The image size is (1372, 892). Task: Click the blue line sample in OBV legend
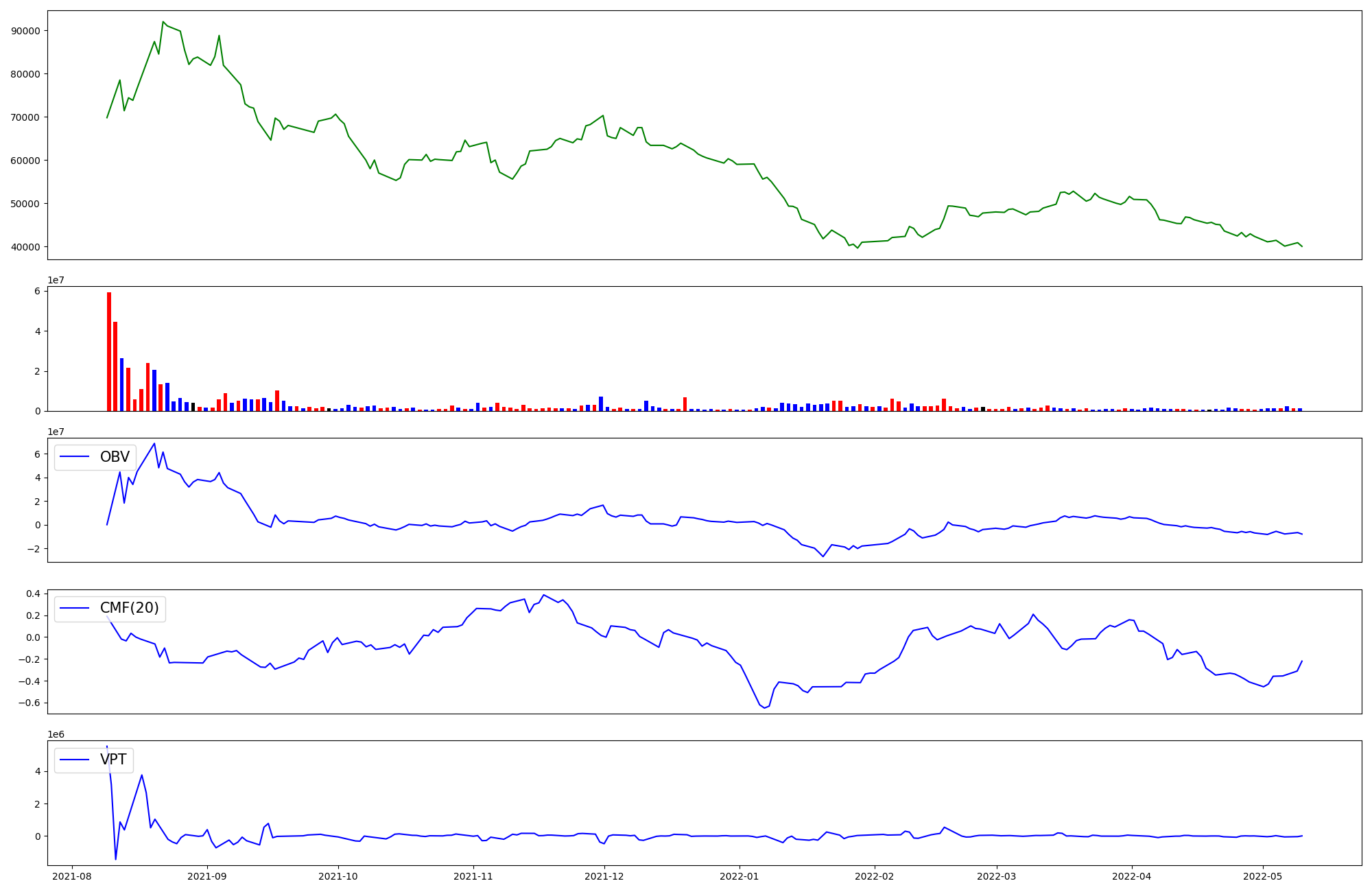click(75, 457)
